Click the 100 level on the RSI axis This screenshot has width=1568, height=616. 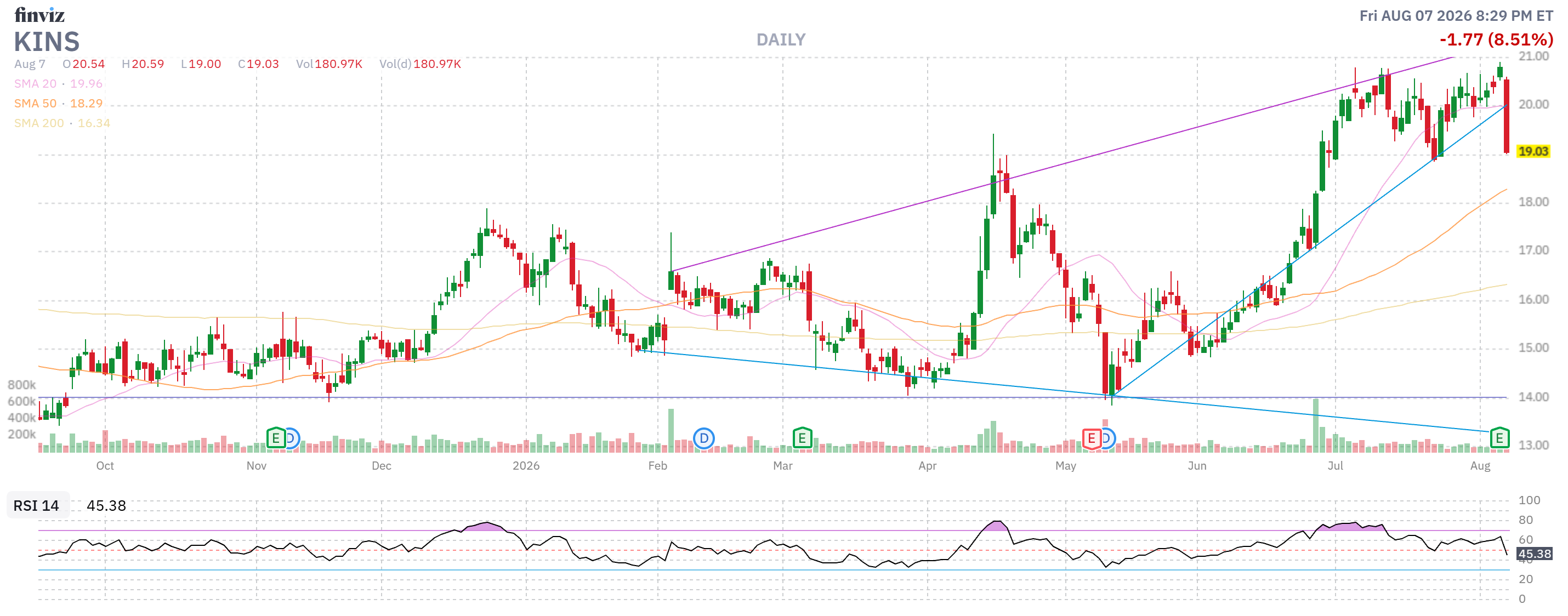click(1529, 500)
